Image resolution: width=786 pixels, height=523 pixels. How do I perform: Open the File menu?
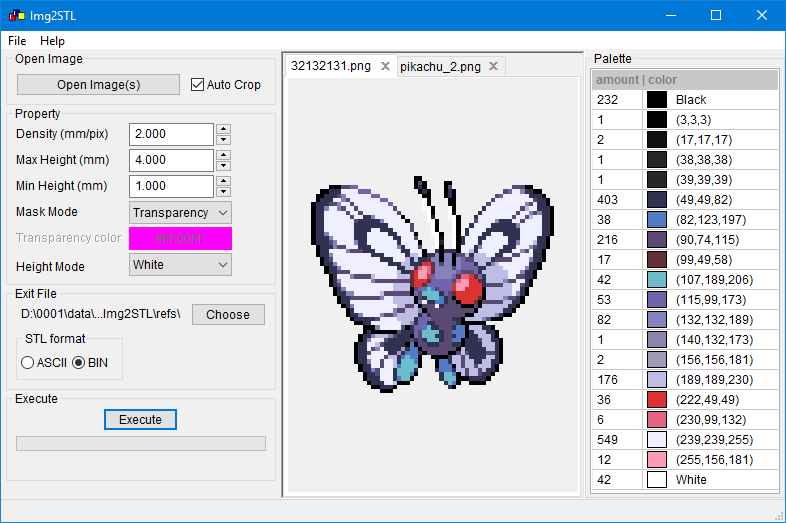(x=17, y=41)
